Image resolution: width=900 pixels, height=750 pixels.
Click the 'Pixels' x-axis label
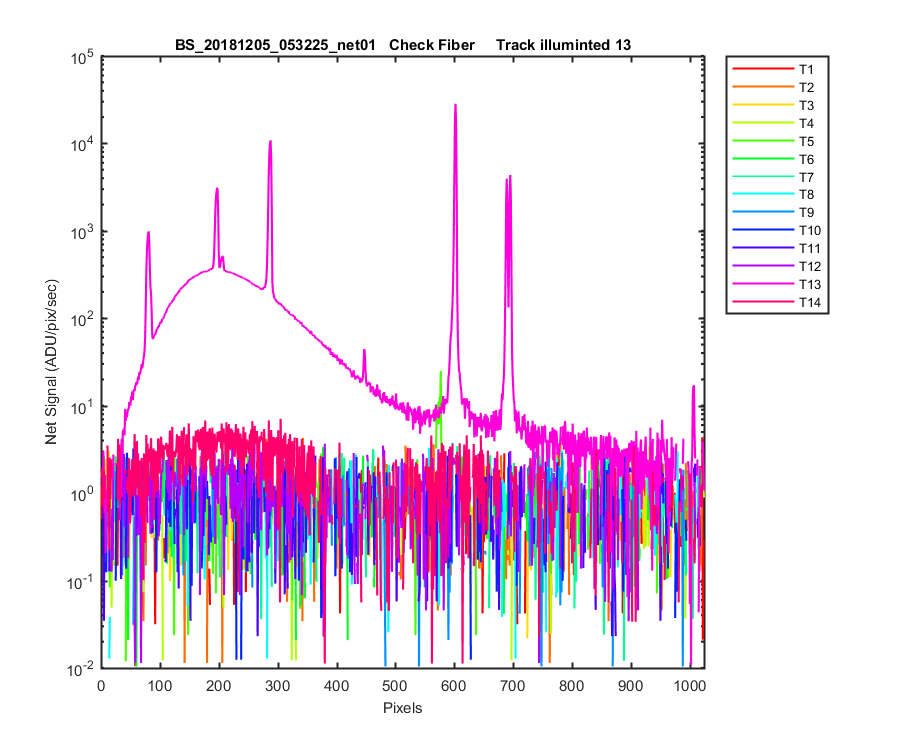(x=402, y=708)
